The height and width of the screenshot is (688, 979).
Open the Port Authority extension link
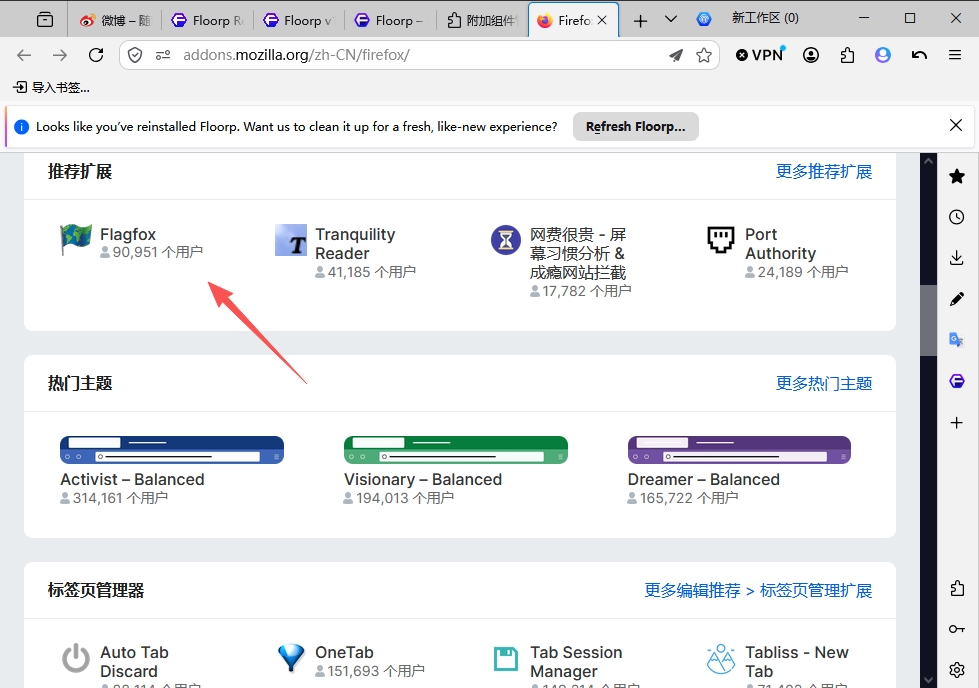coord(780,243)
